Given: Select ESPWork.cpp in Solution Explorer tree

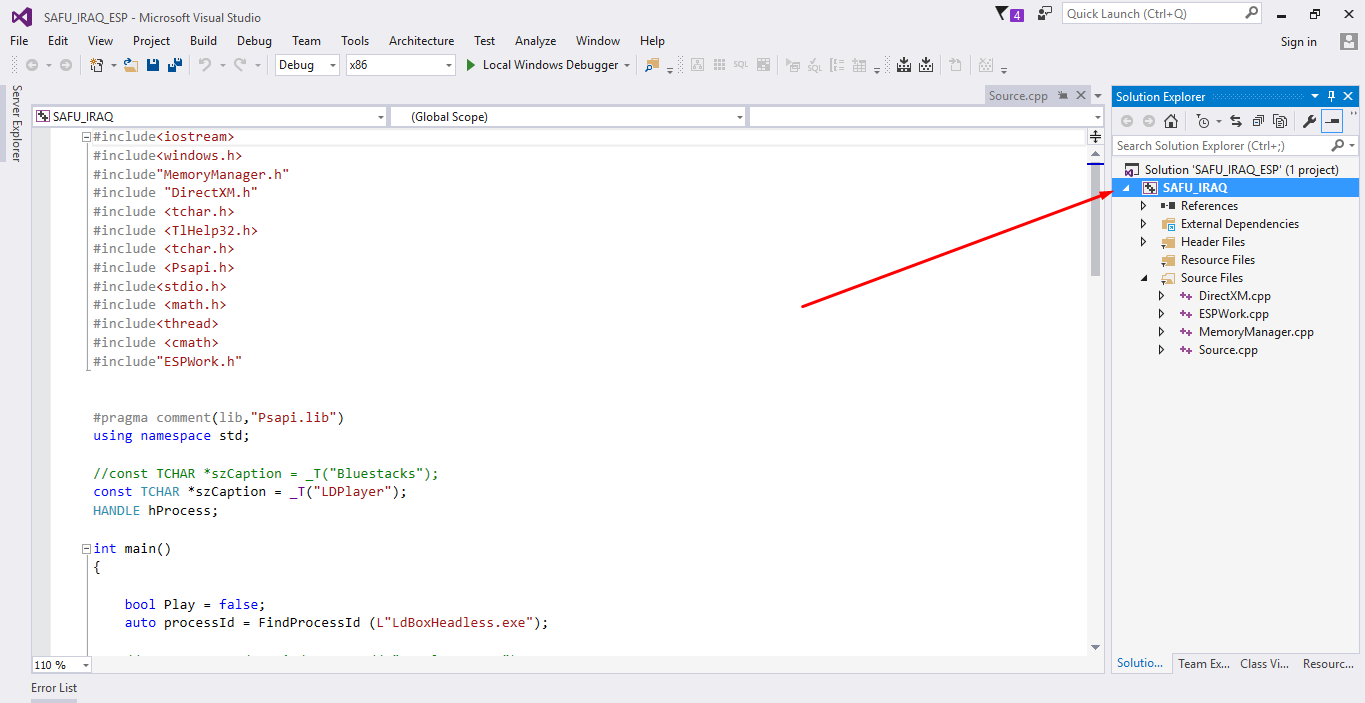Looking at the screenshot, I should 1233,314.
